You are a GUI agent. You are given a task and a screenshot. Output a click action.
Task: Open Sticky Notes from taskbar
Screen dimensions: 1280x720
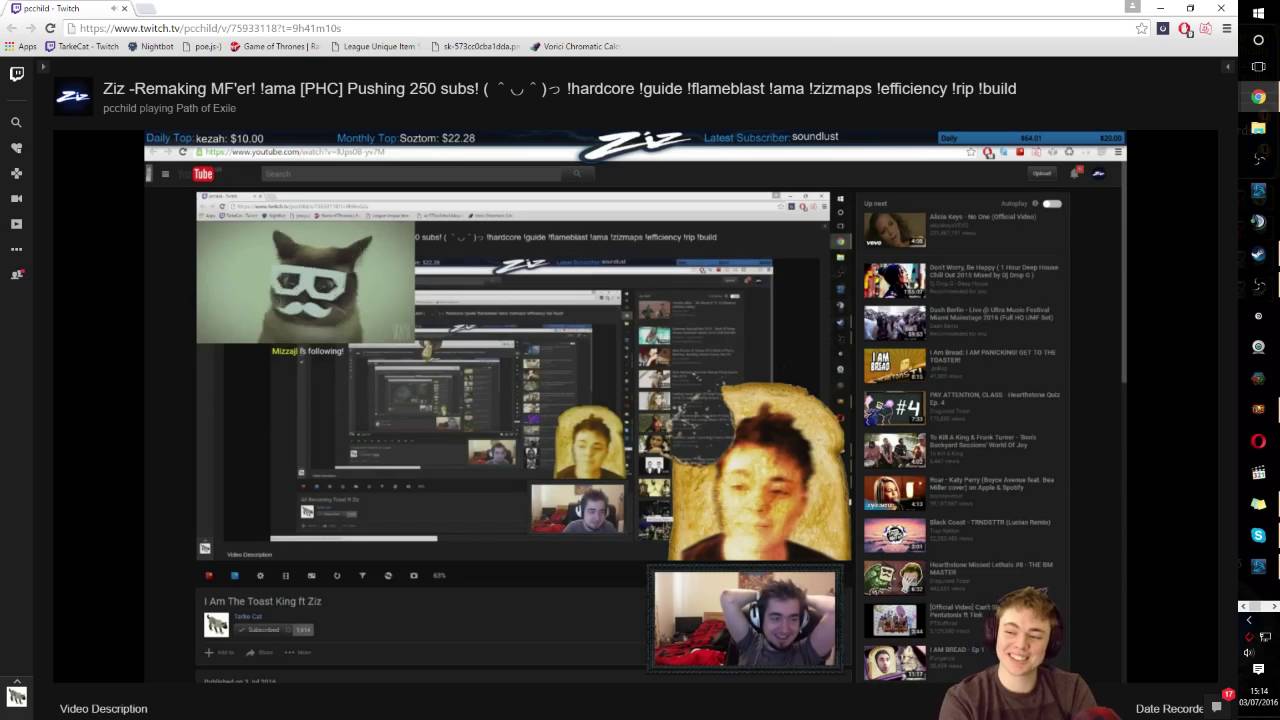point(1258,504)
